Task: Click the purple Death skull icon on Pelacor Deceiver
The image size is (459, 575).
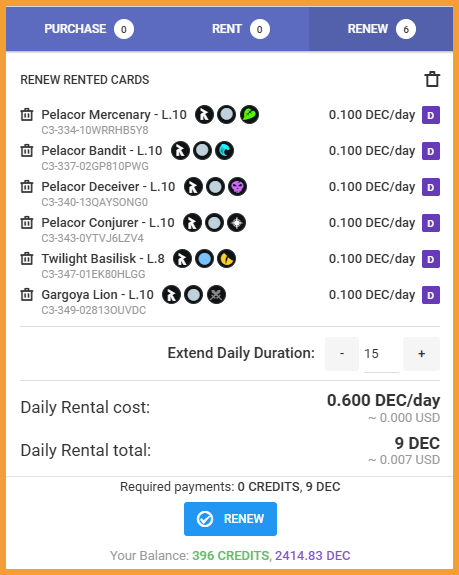Action: [238, 186]
